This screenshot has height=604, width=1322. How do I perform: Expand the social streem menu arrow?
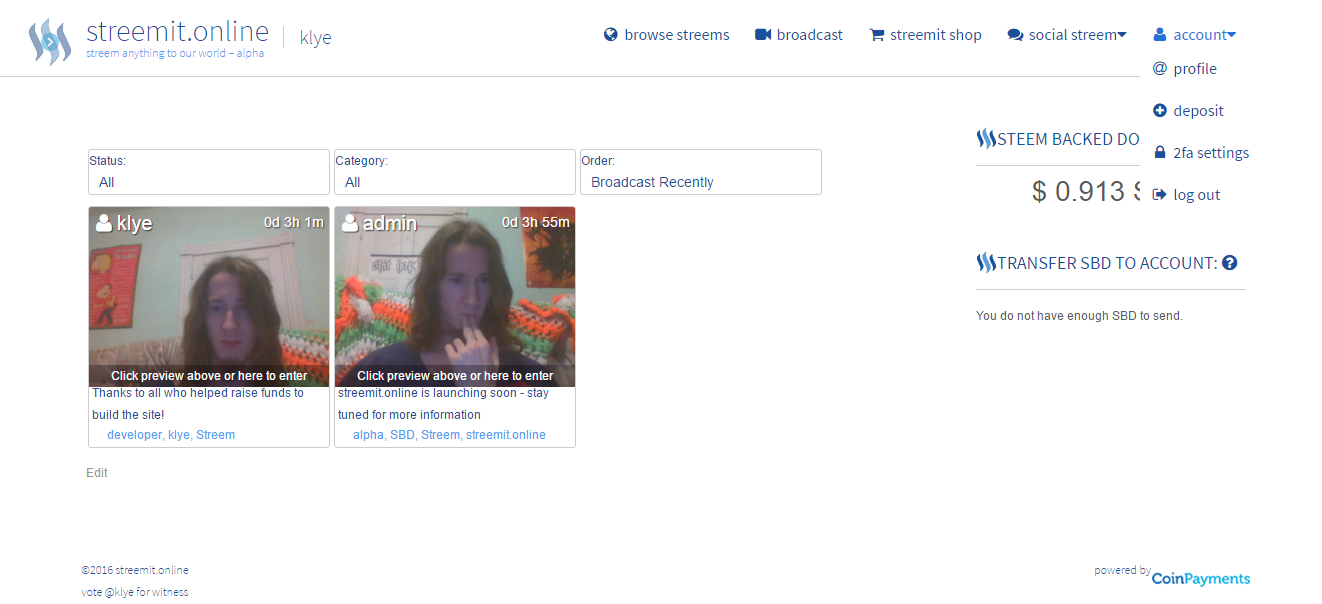pyautogui.click(x=1122, y=35)
